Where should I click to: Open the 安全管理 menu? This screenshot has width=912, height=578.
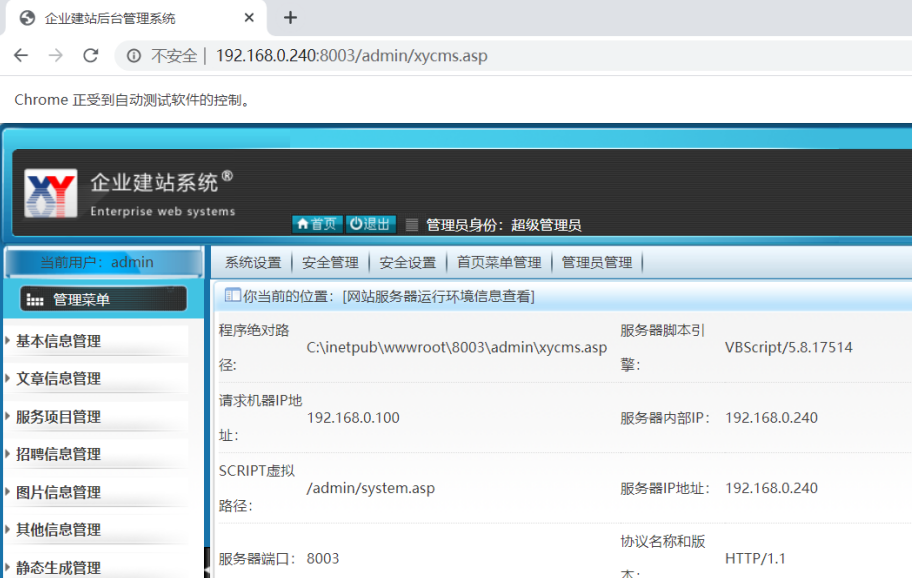(x=330, y=263)
